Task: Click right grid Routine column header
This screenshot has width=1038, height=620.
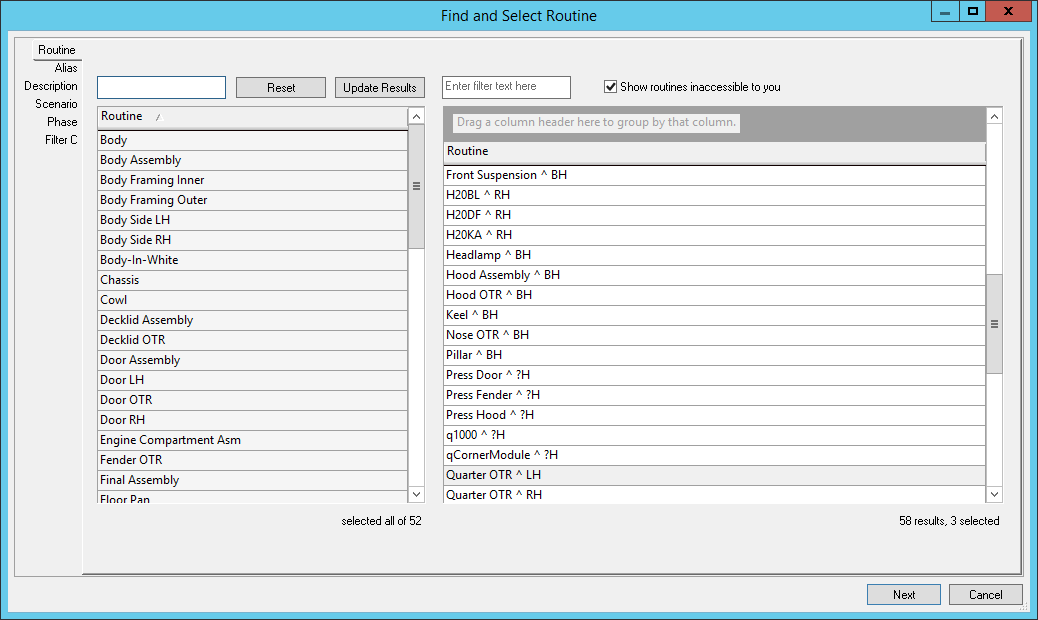Action: pyautogui.click(x=714, y=152)
